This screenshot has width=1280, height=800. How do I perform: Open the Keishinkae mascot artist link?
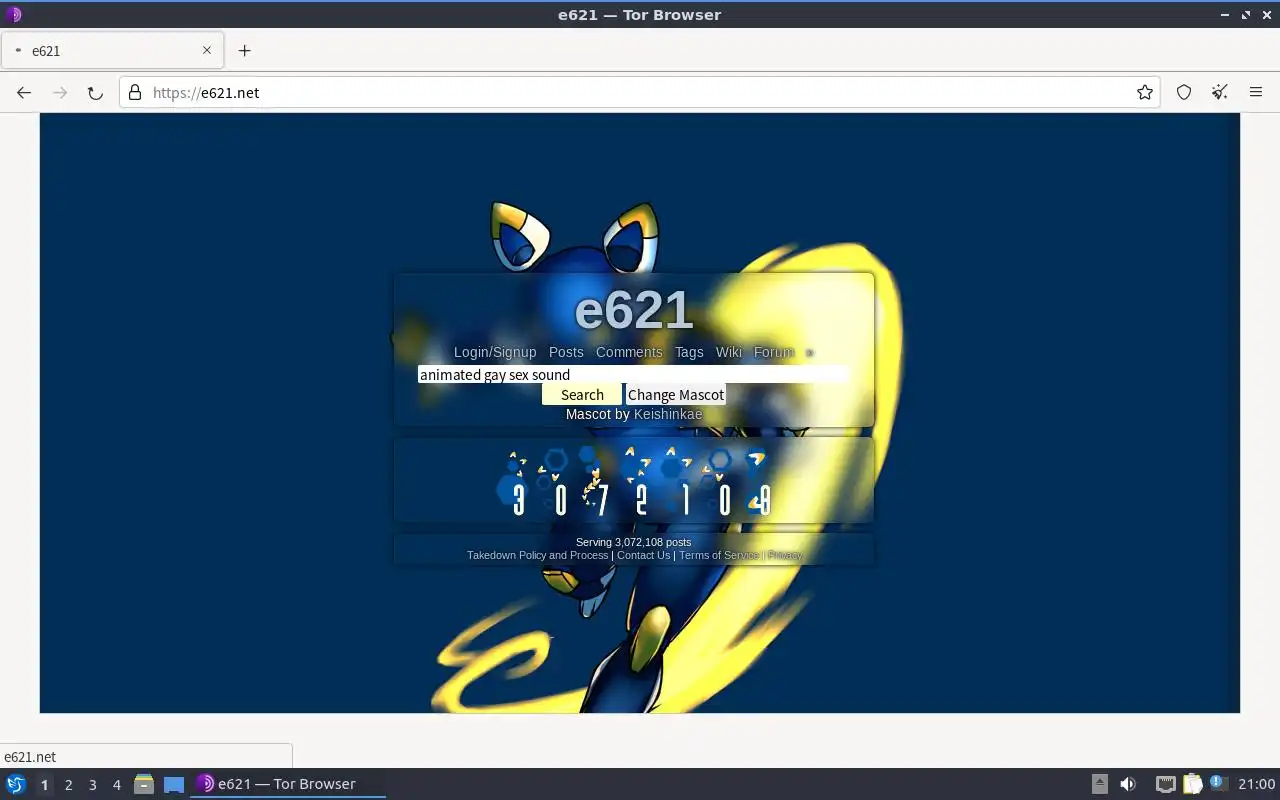[x=668, y=414]
